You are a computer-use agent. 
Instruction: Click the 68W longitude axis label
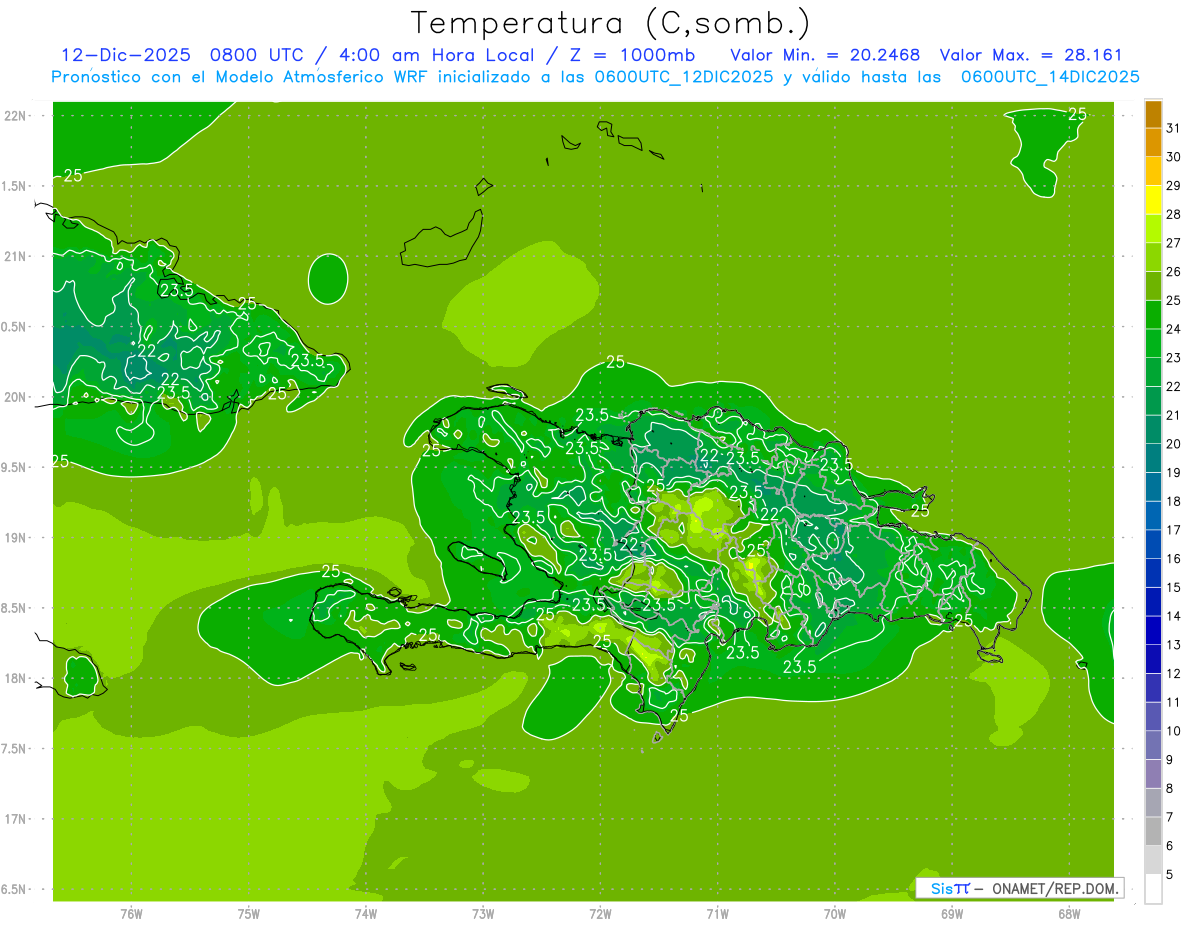[1069, 913]
